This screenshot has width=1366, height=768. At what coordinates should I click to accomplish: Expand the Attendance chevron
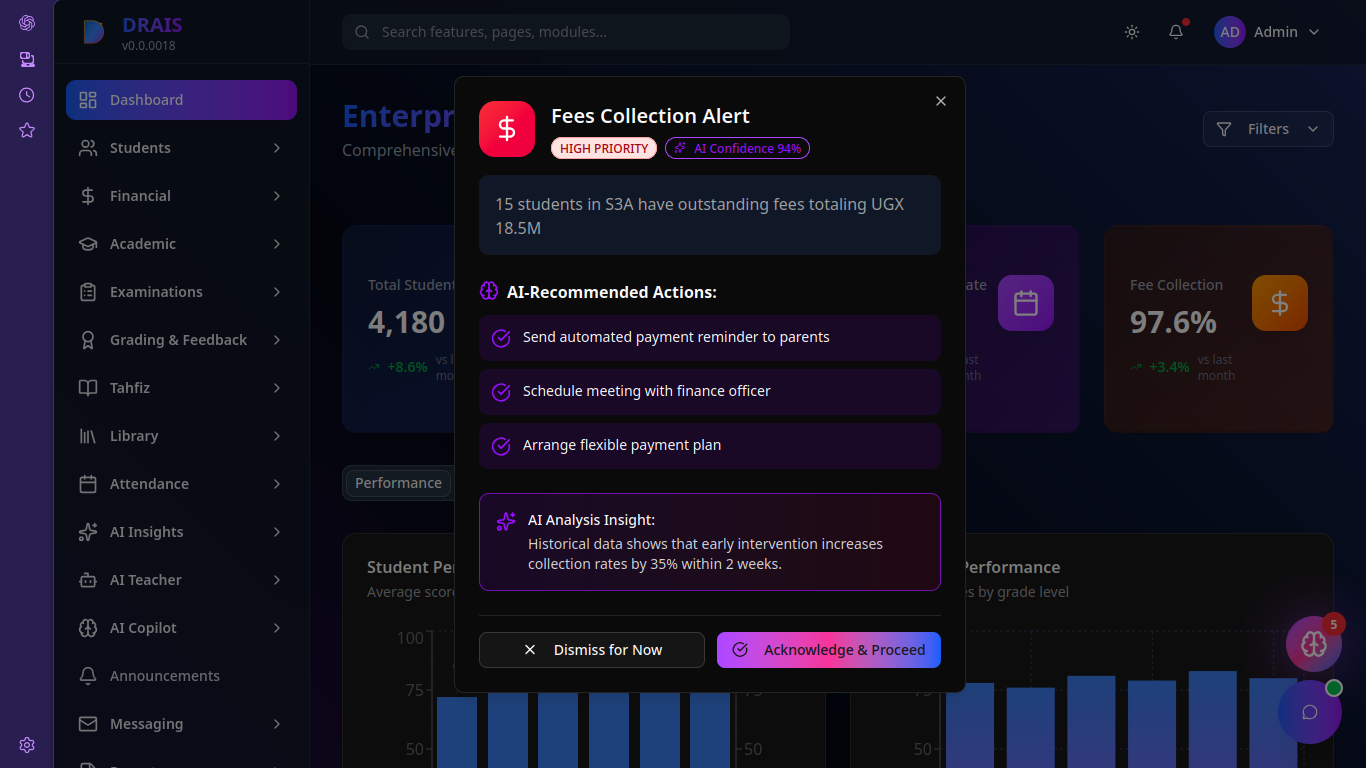(277, 484)
